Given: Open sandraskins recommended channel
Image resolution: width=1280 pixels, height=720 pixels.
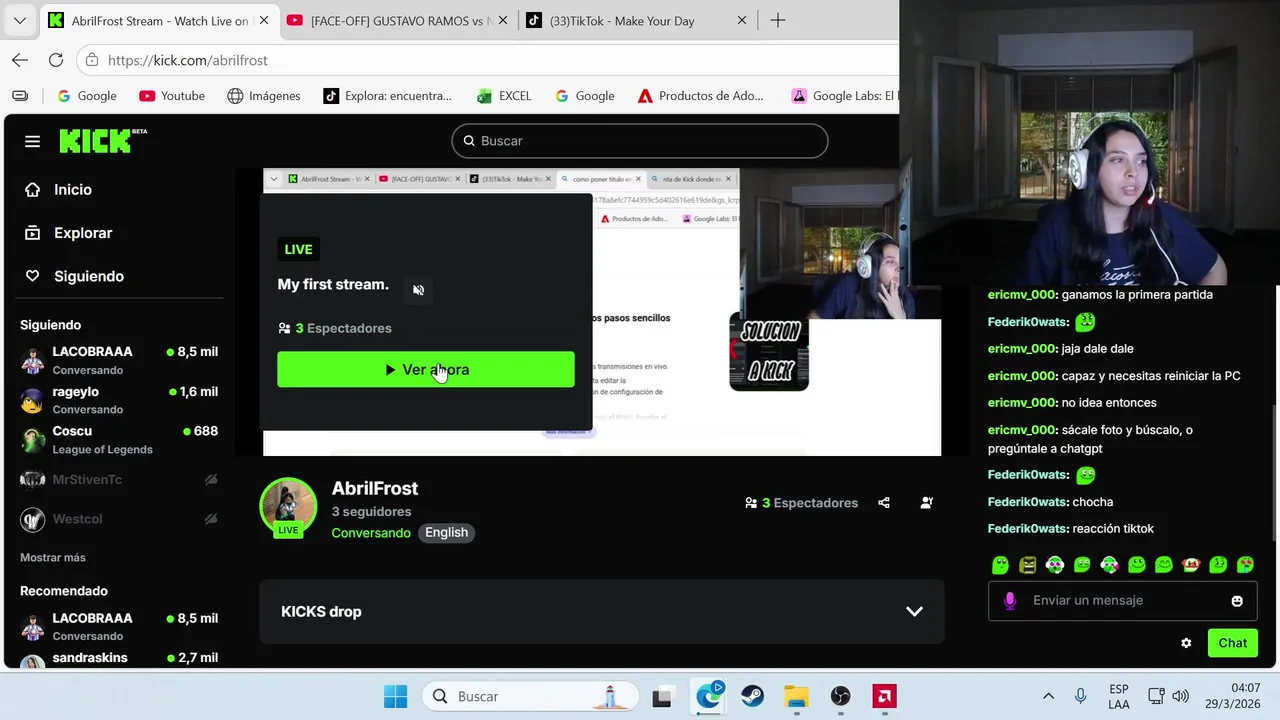Looking at the screenshot, I should [119, 659].
